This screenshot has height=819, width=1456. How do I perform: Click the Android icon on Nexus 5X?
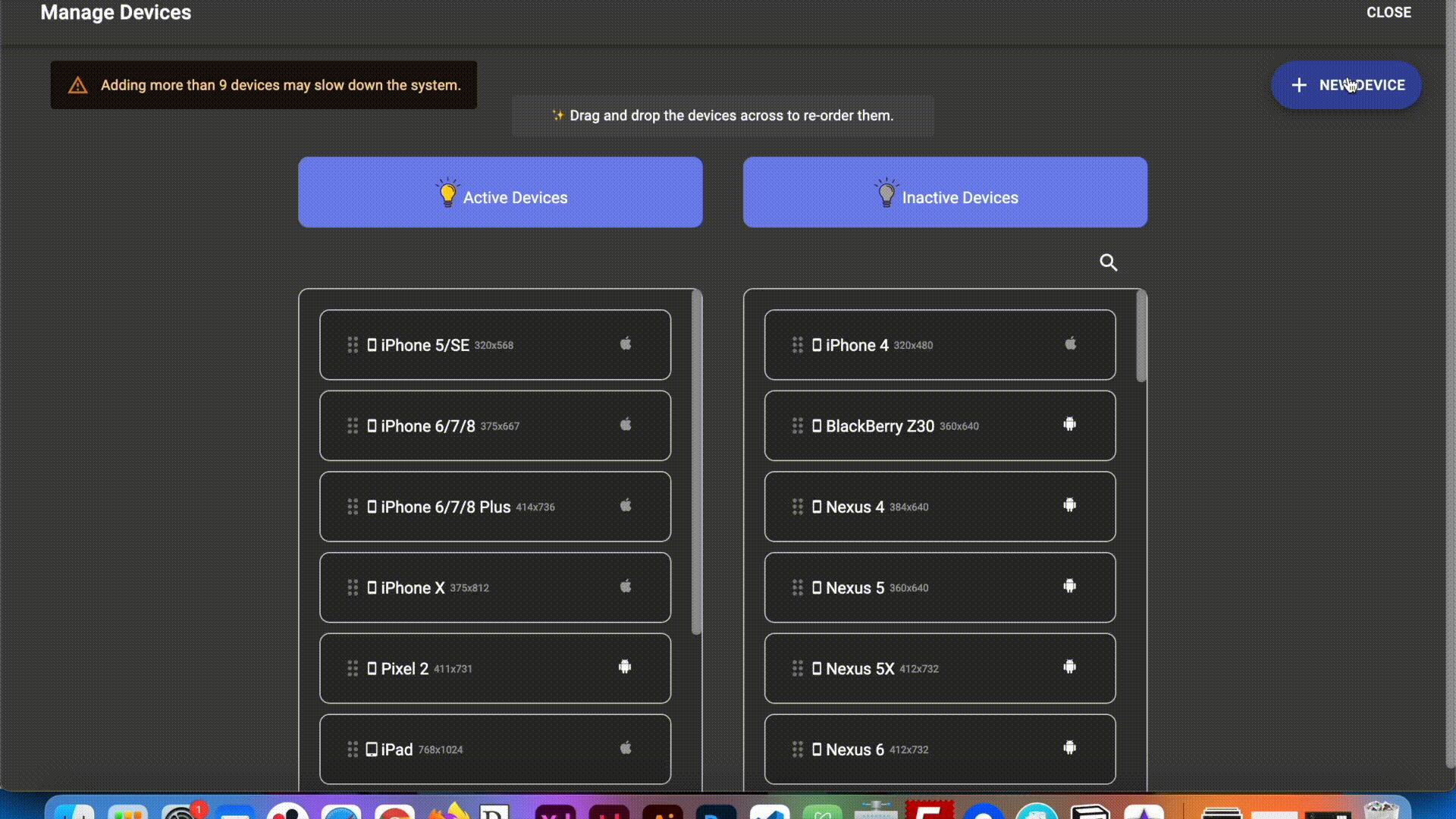pyautogui.click(x=1069, y=667)
